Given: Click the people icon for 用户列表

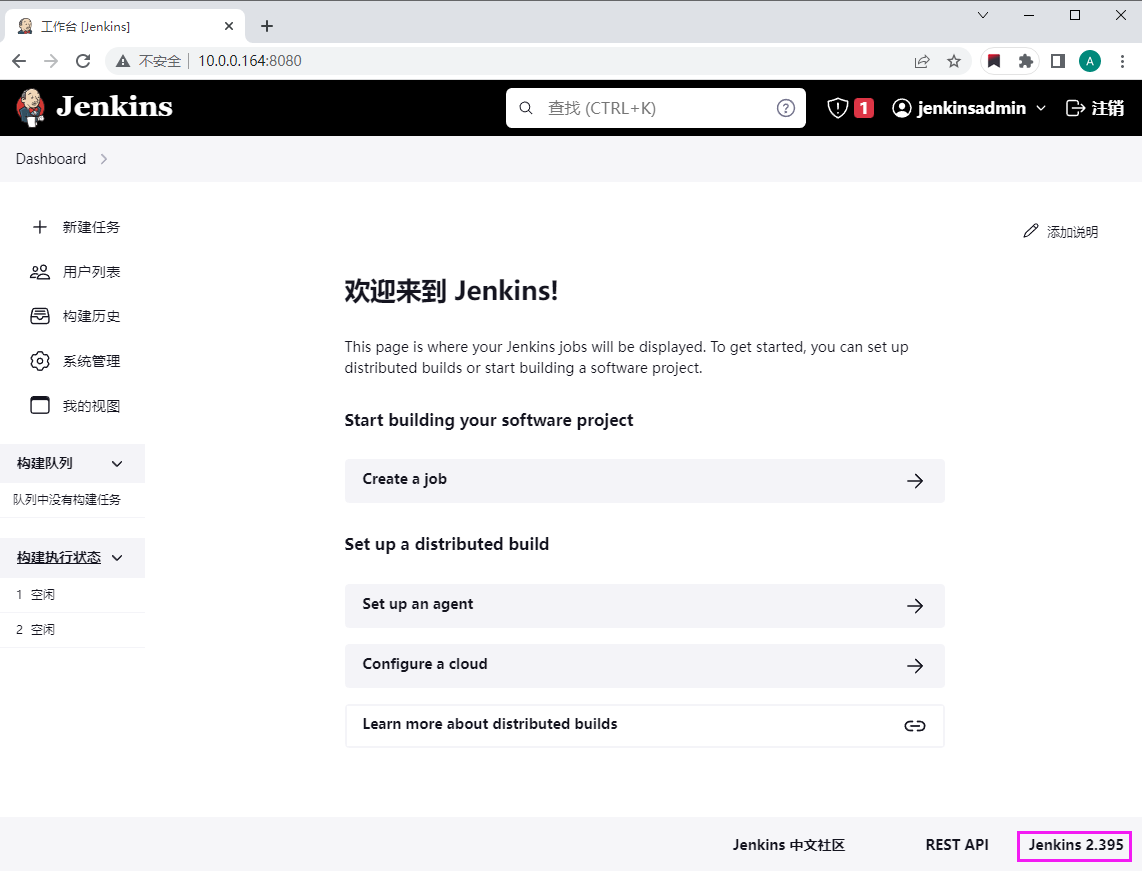Looking at the screenshot, I should click(40, 272).
